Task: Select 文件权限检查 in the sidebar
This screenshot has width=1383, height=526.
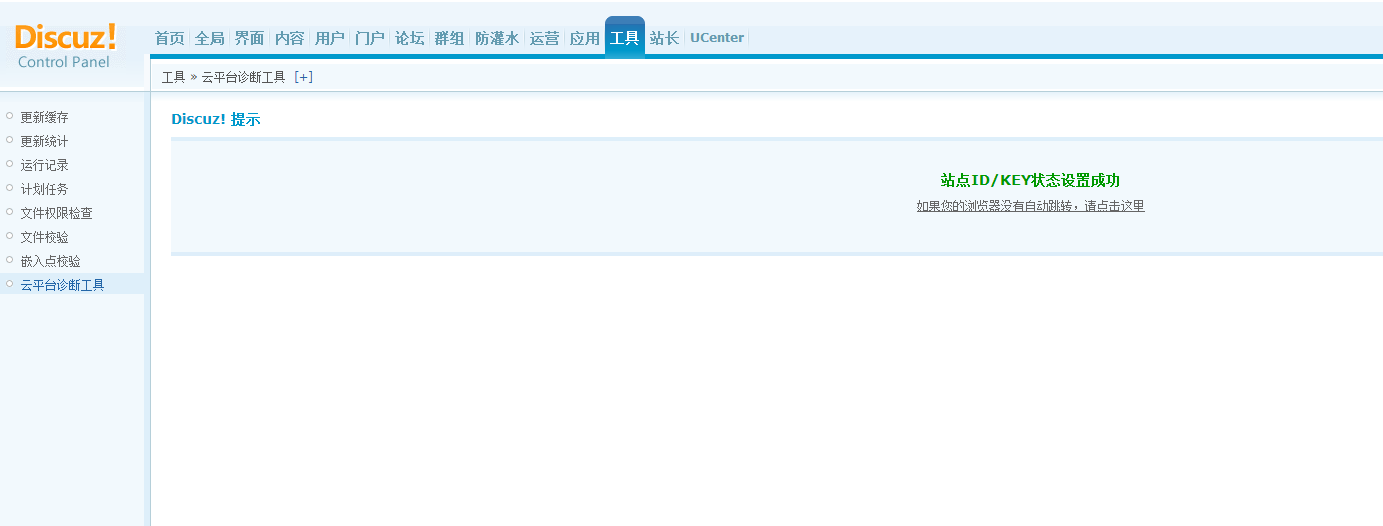Action: [57, 213]
